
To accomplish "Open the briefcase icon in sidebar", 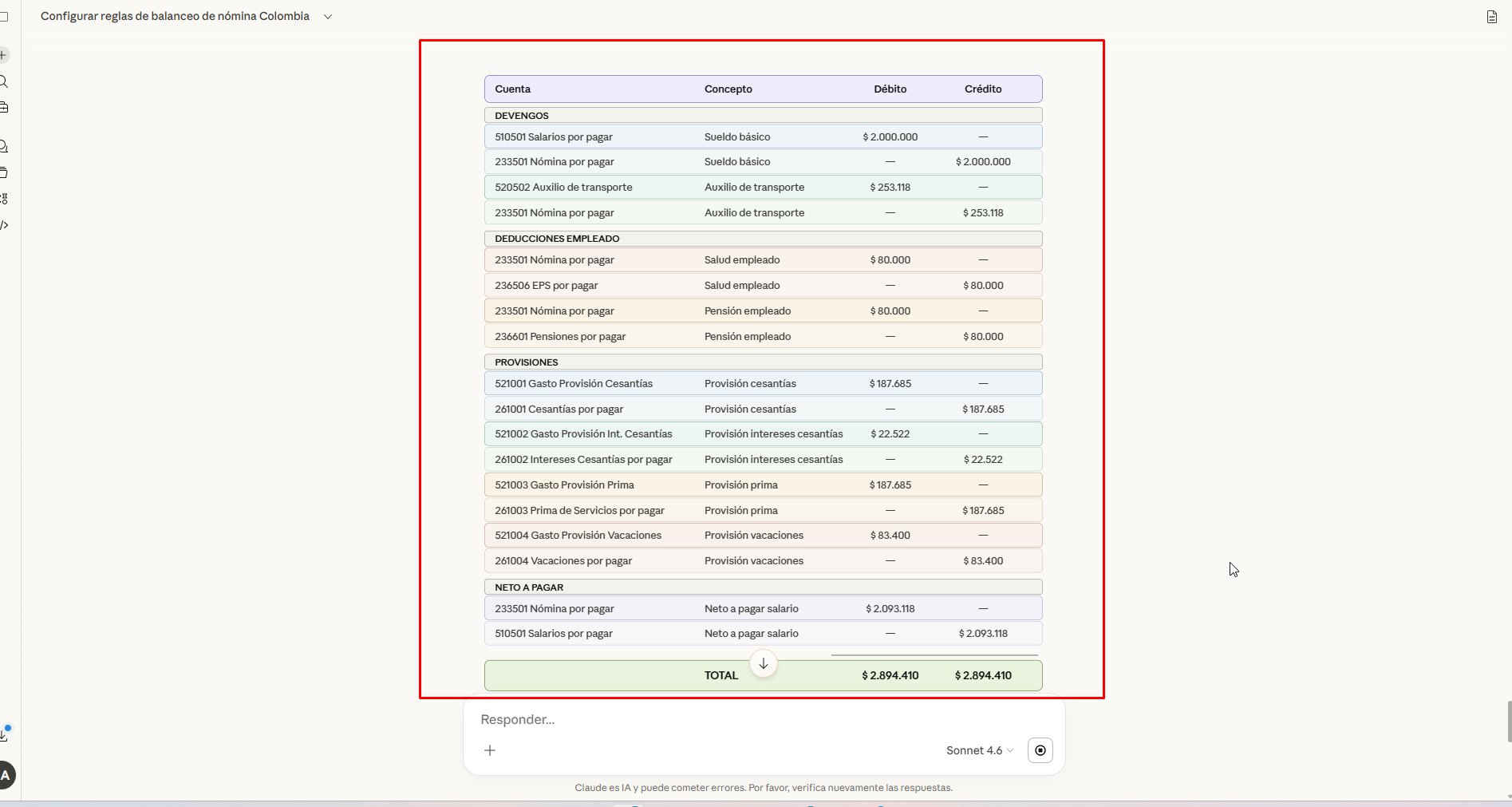I will click(x=3, y=107).
